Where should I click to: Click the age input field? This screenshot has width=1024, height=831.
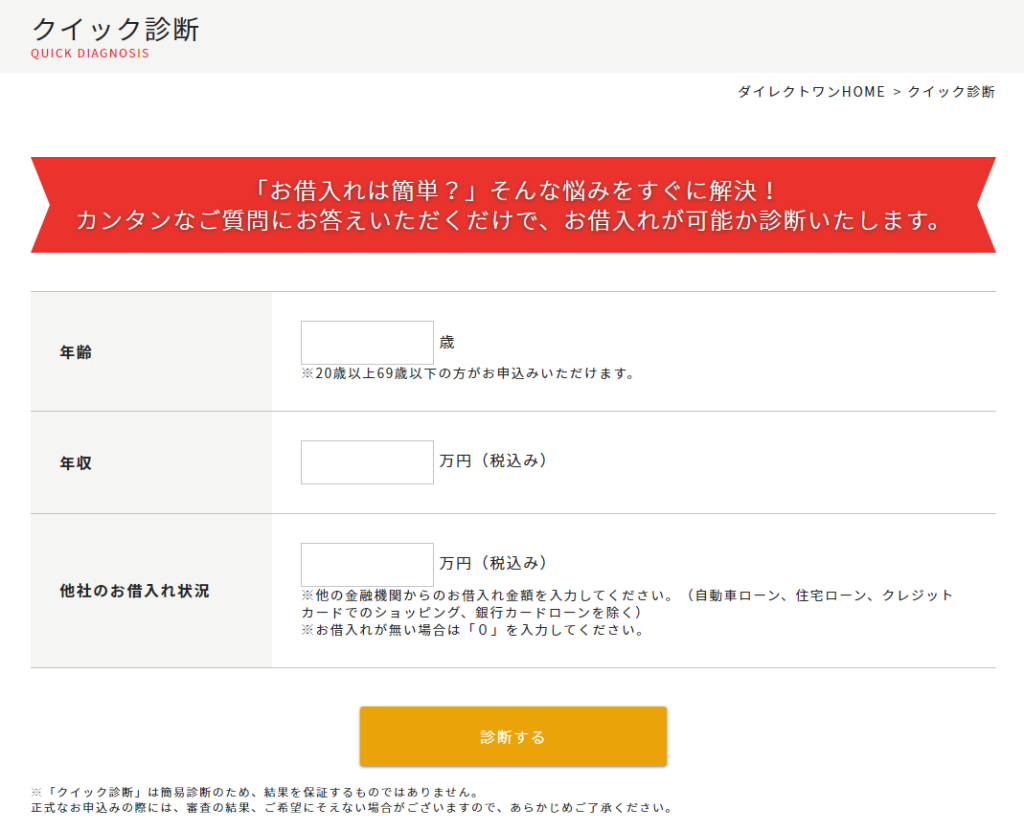(367, 343)
